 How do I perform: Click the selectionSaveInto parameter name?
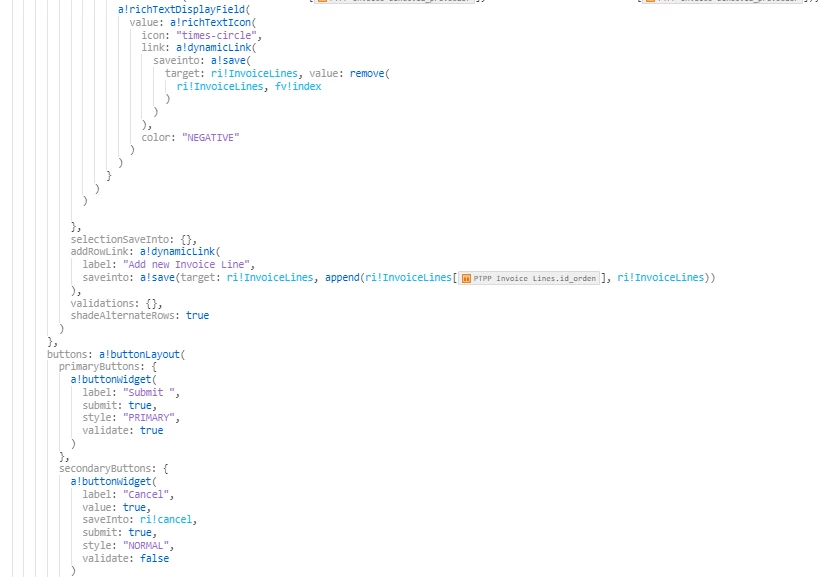pos(120,239)
